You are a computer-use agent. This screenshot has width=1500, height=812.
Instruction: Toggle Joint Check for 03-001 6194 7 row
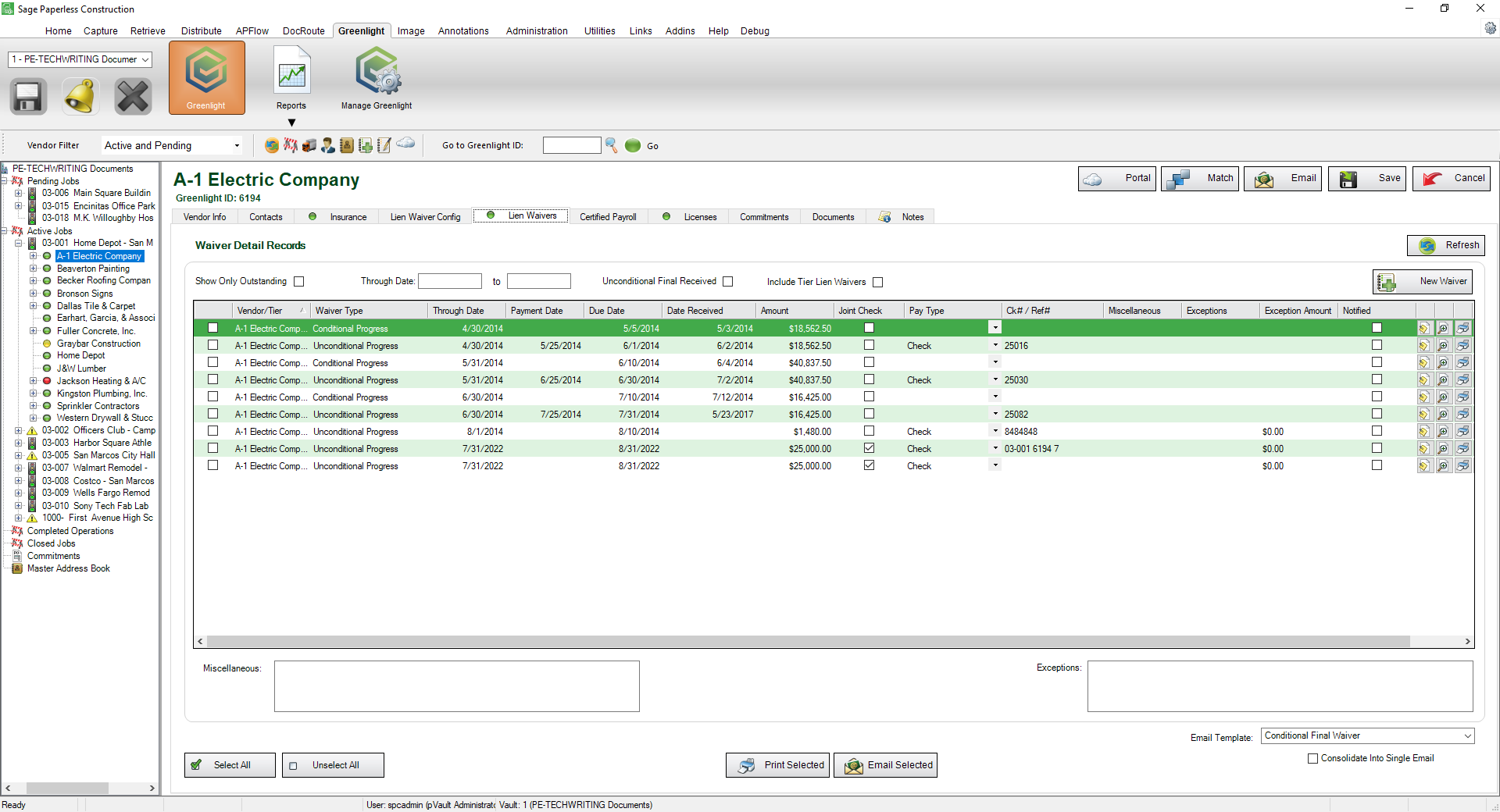[x=869, y=448]
